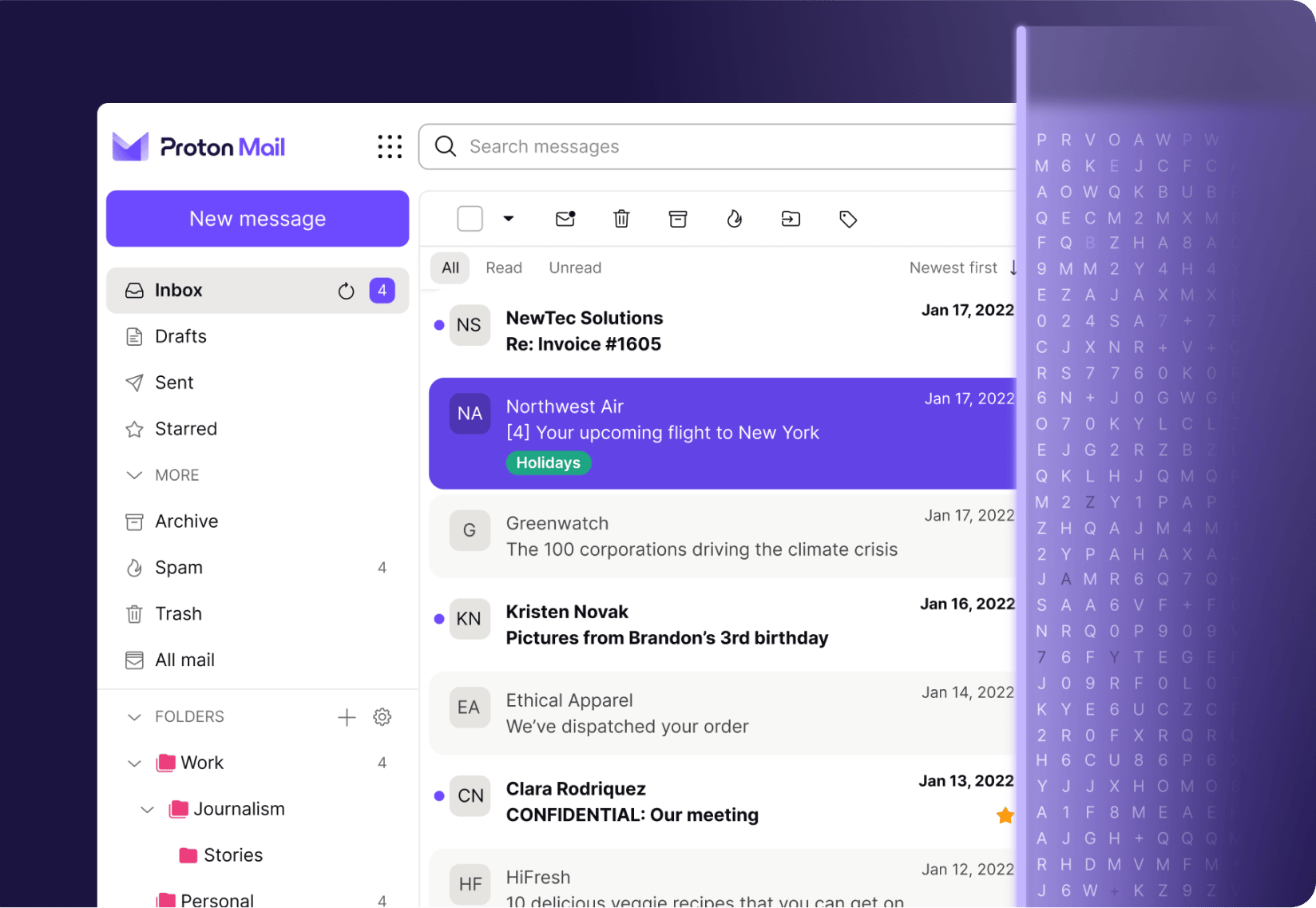Archive the selected message
Image resolution: width=1316 pixels, height=908 pixels.
click(x=678, y=218)
